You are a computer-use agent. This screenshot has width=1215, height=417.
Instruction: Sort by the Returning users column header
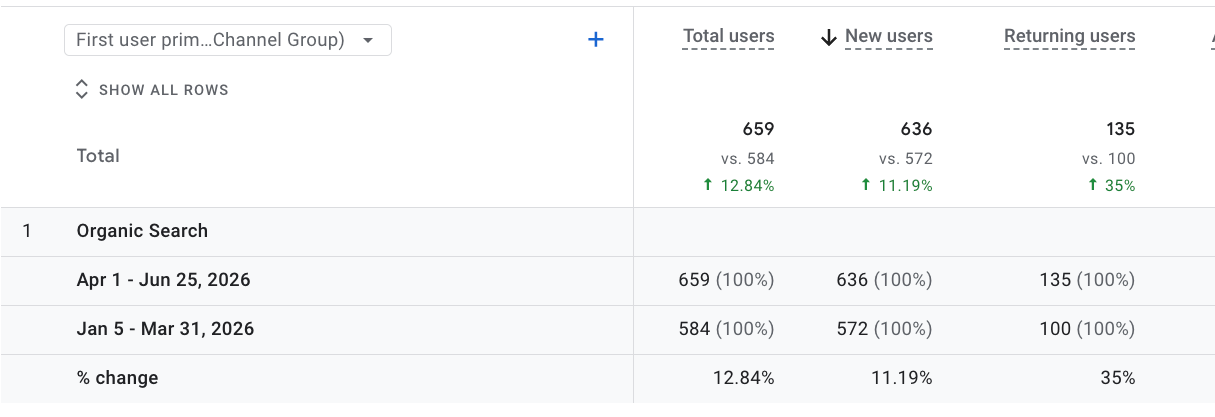click(x=1070, y=37)
